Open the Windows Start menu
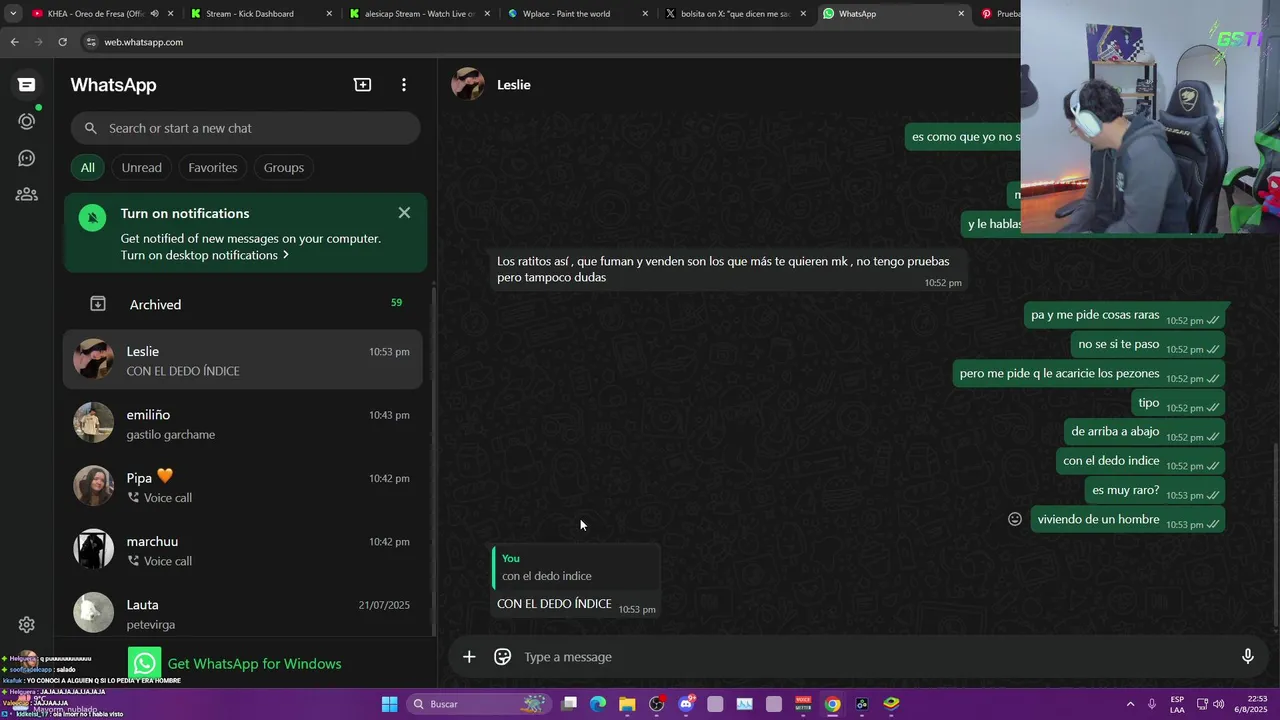This screenshot has height=720, width=1280. click(389, 704)
